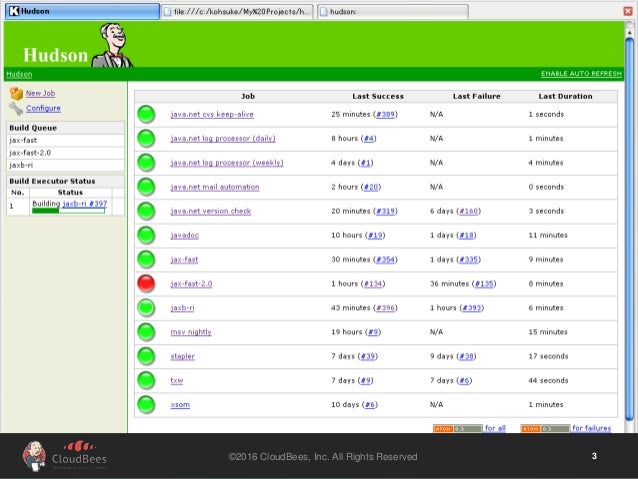The width and height of the screenshot is (638, 479).
Task: Click the page vertical scrollbar thumb
Action: [629, 228]
